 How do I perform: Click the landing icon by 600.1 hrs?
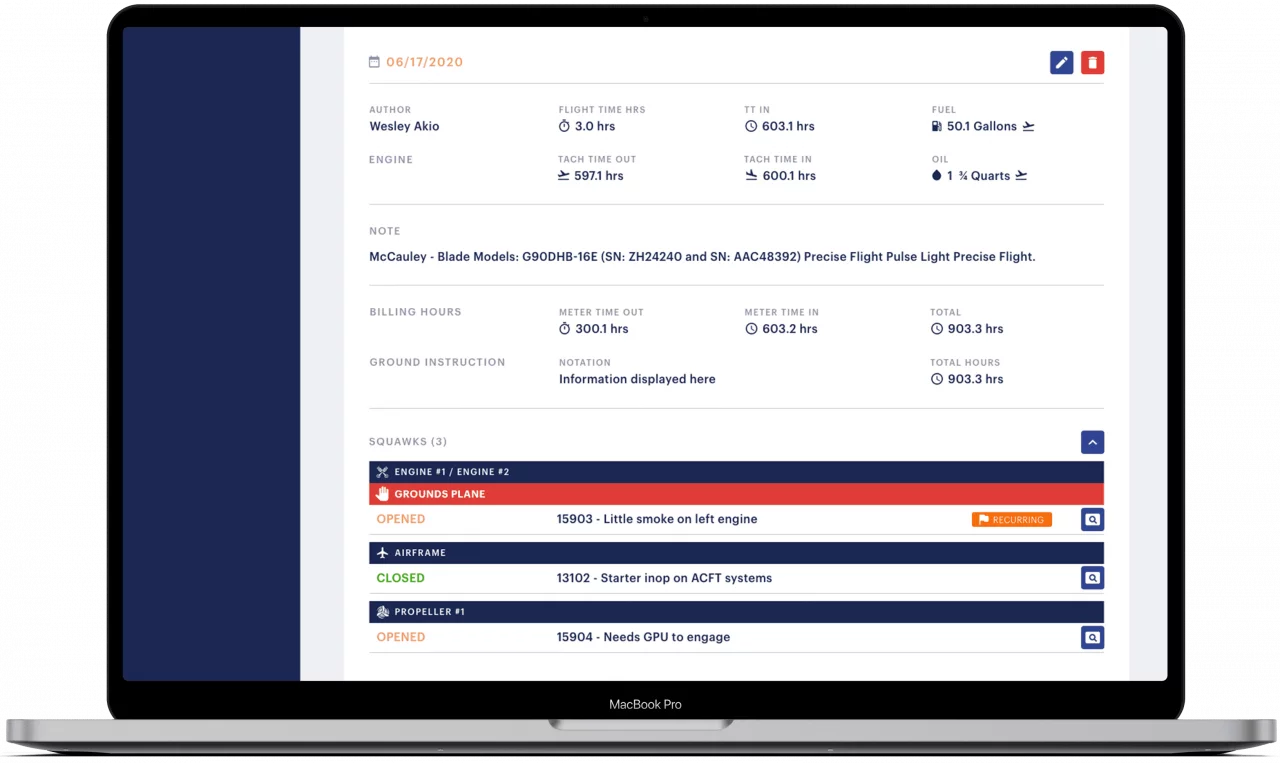click(x=751, y=175)
